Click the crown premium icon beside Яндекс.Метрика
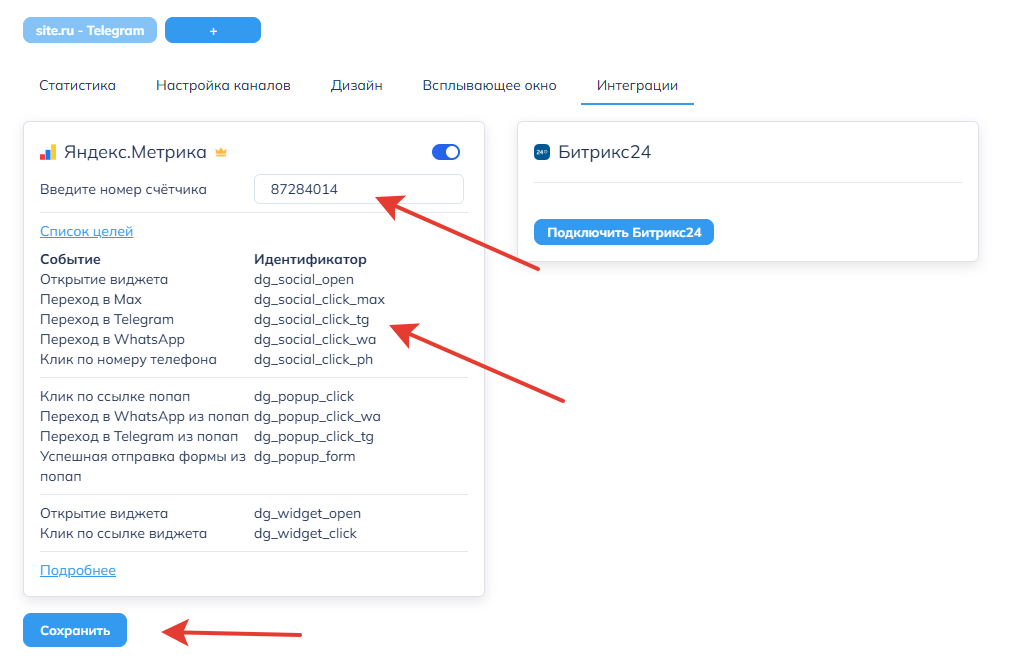The image size is (1033, 659). (x=222, y=153)
